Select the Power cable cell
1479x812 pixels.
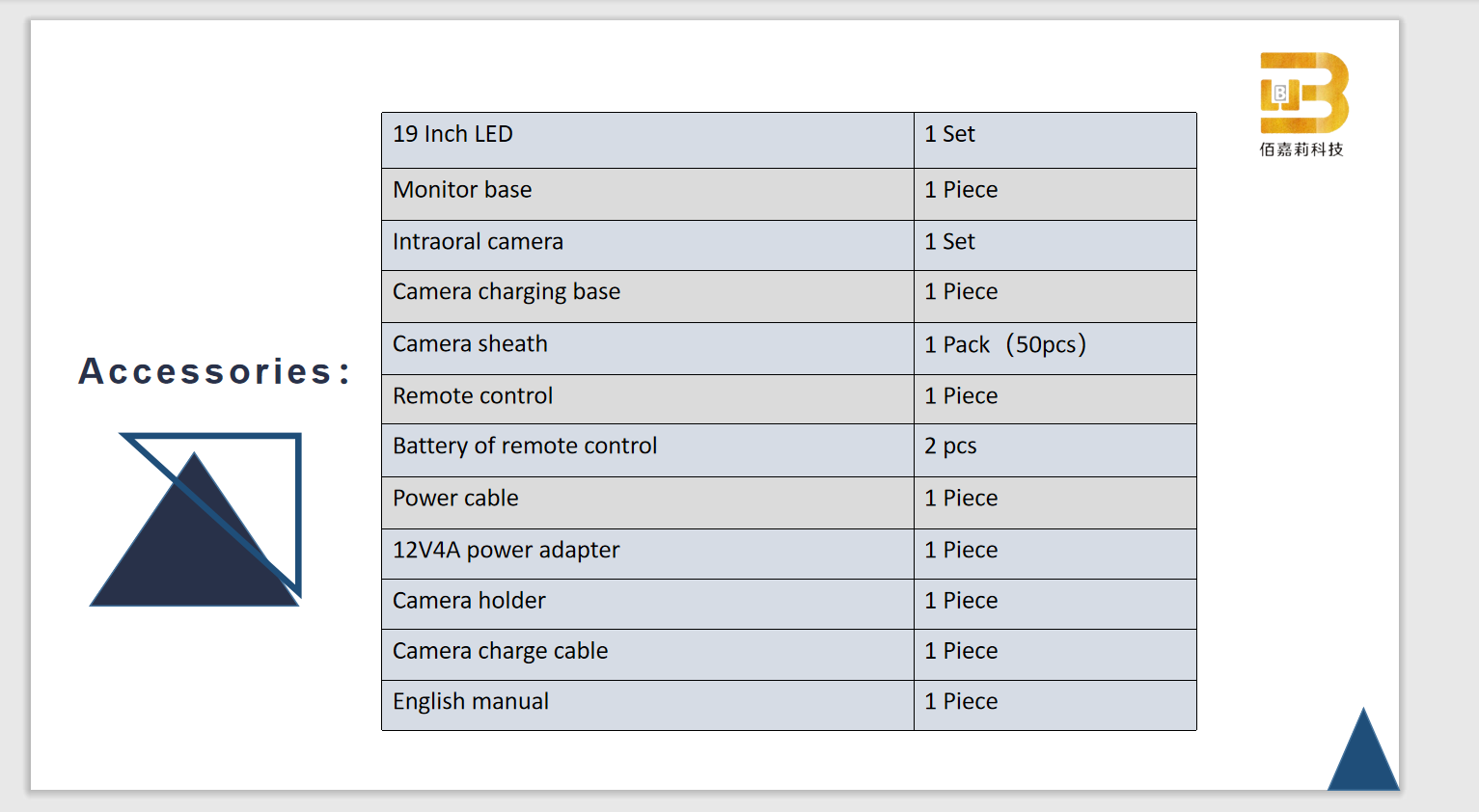647,503
